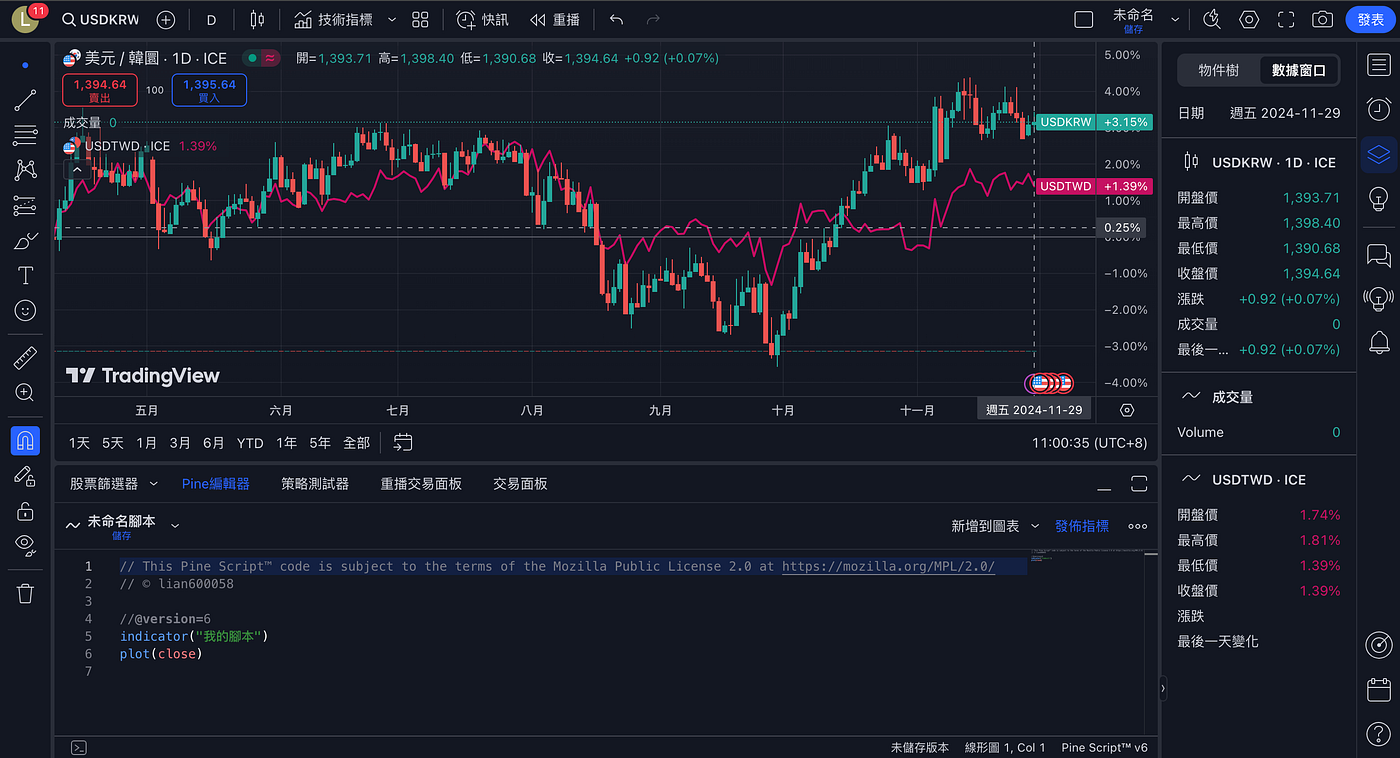The image size is (1400, 758).
Task: Open the forecasting and position tools
Action: [25, 206]
